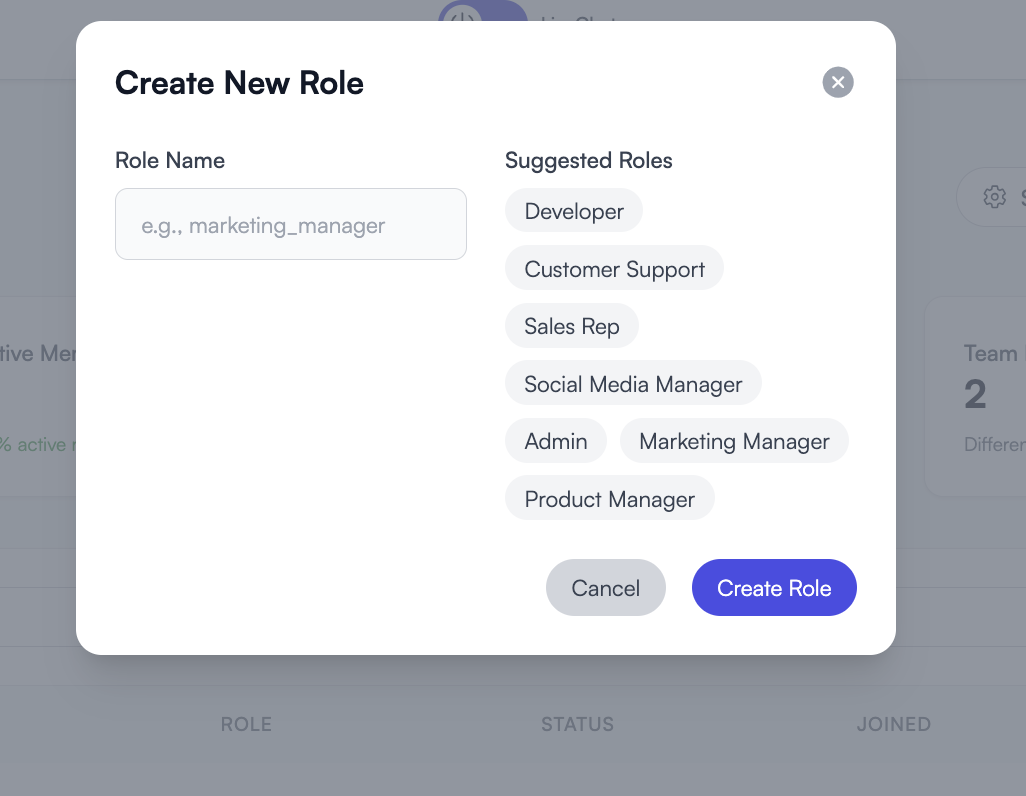This screenshot has width=1026, height=796.
Task: Click the Role Name input field
Action: (x=291, y=224)
